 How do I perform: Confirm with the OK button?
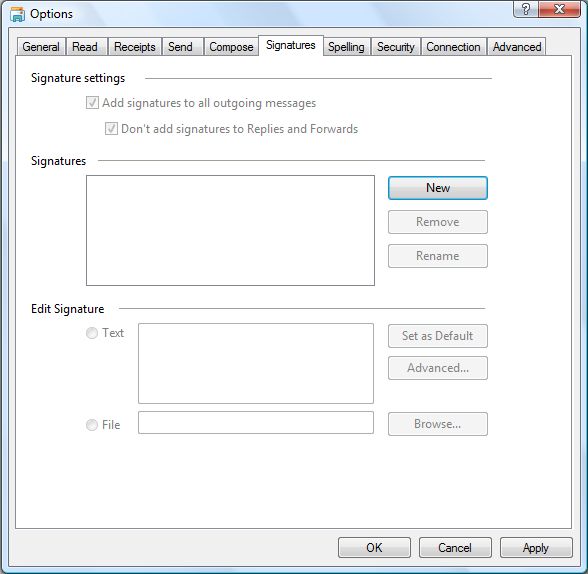pos(374,548)
